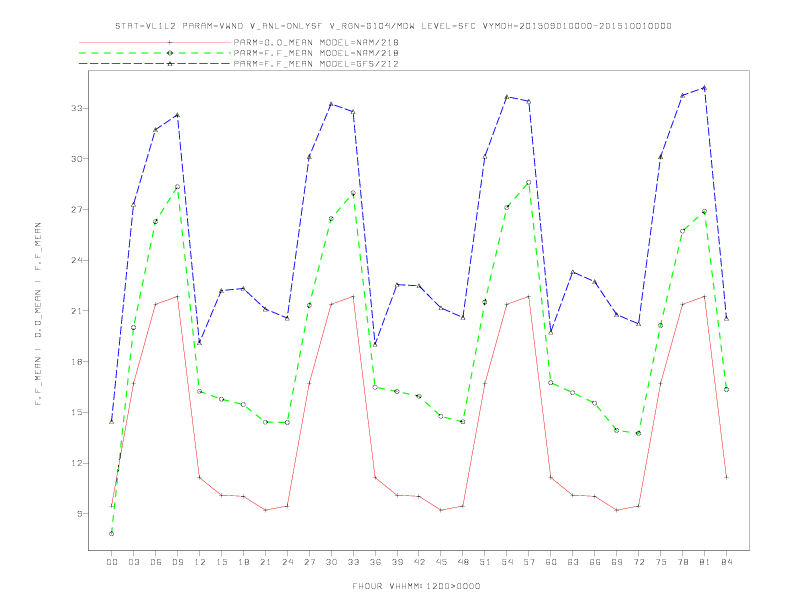
Task: Click x-axis forecast hour label 12
Action: [x=200, y=562]
